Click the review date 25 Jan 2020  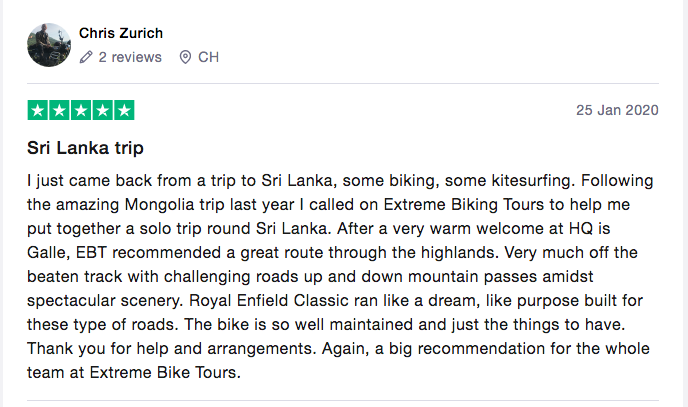pos(617,110)
